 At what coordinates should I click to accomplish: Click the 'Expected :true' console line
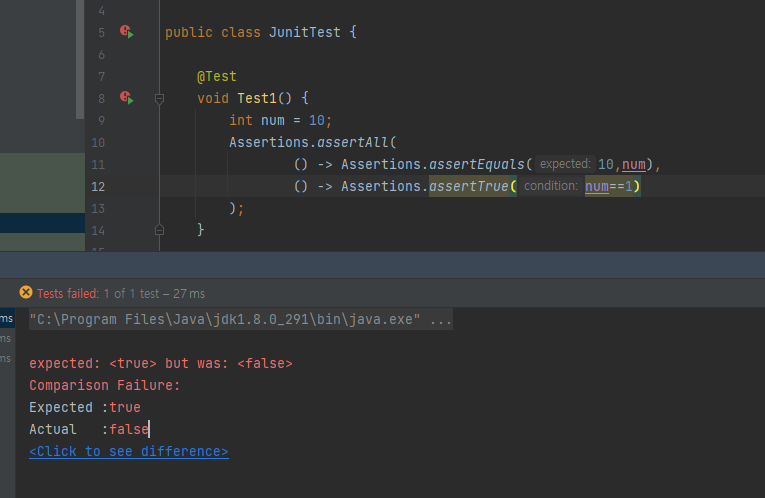coord(85,407)
